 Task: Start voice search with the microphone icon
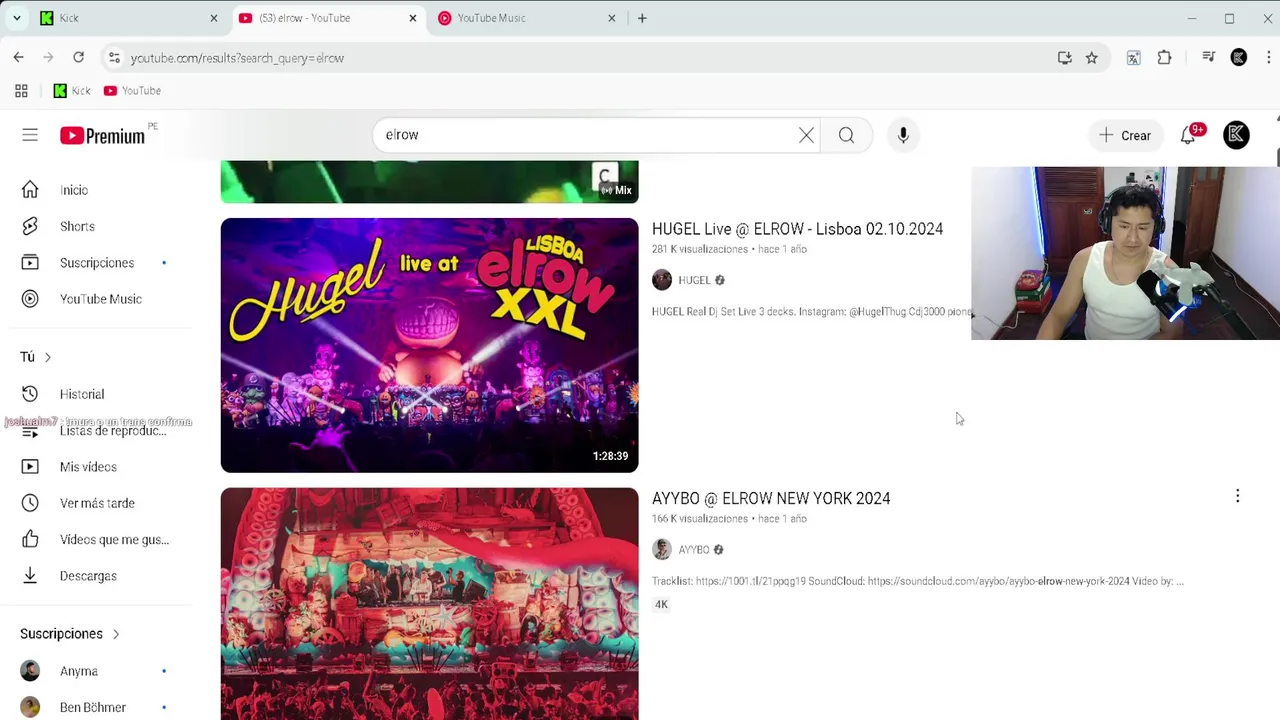pos(903,135)
